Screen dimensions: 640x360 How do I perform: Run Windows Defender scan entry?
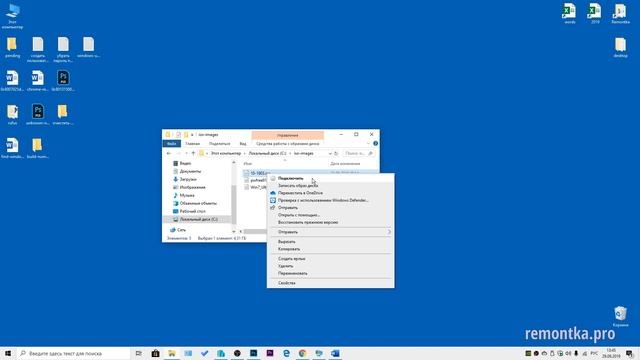click(x=323, y=200)
